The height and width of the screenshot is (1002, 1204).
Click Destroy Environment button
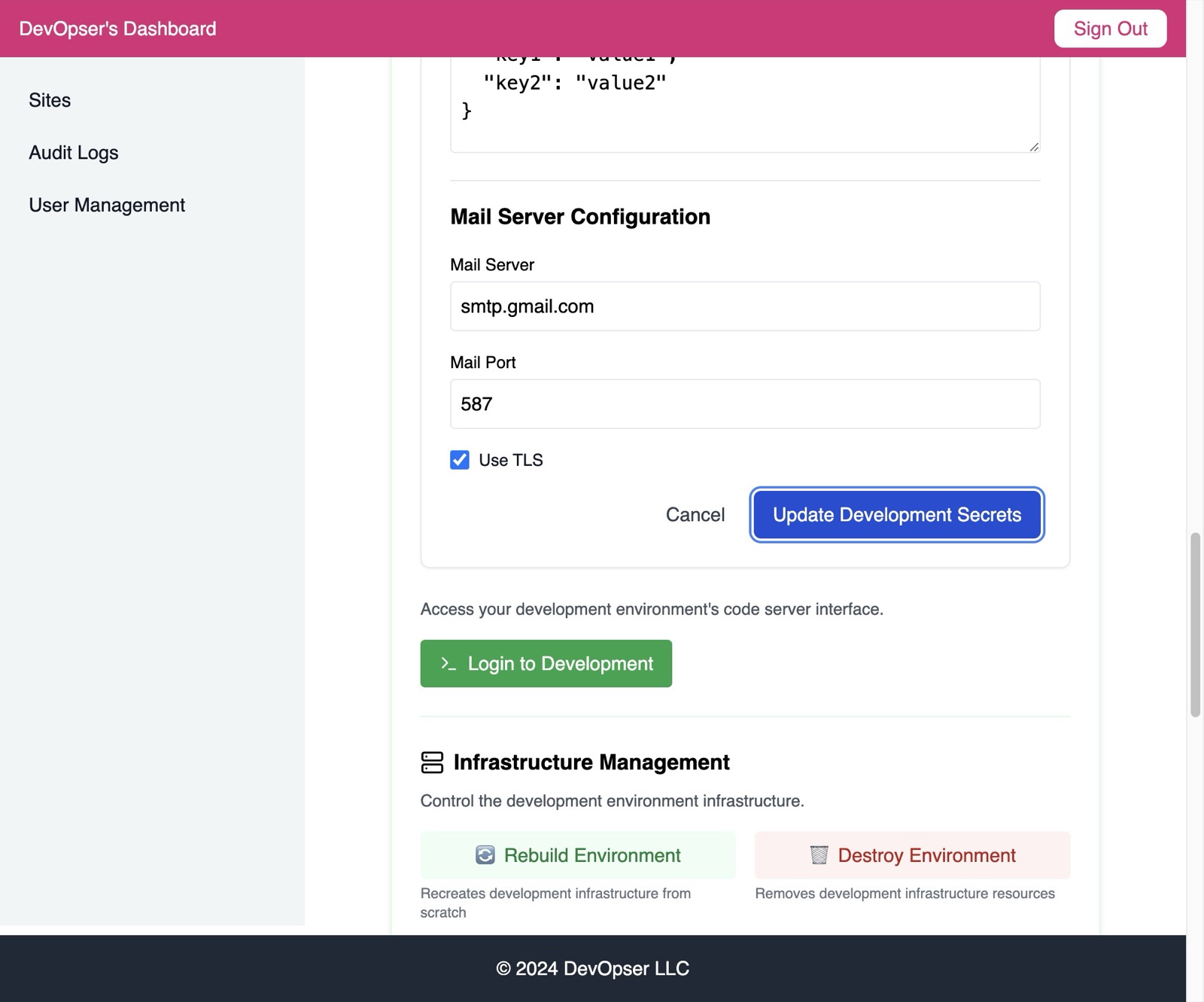(x=913, y=855)
